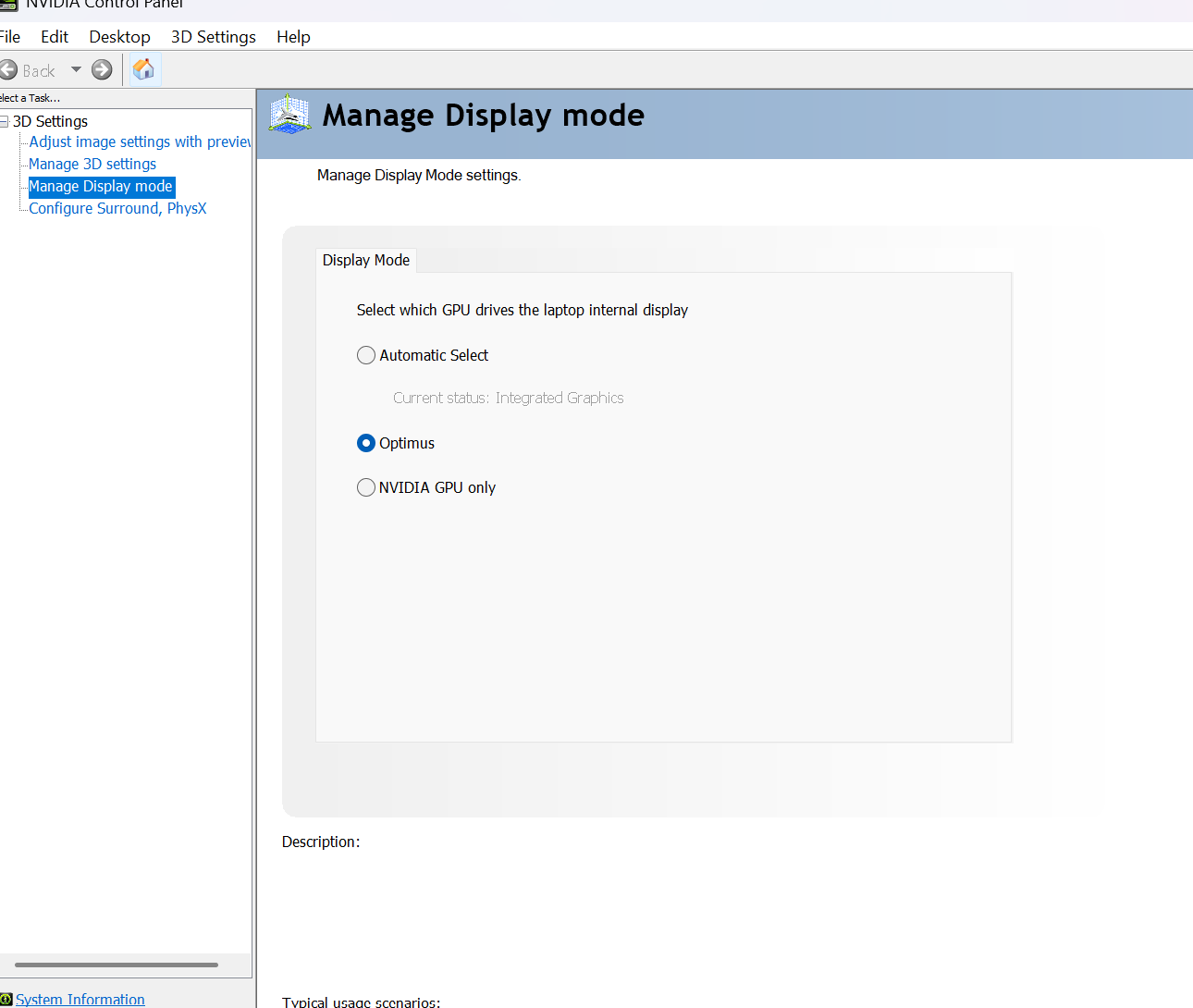Select the Optimus radio button
1193x1008 pixels.
pyautogui.click(x=366, y=443)
